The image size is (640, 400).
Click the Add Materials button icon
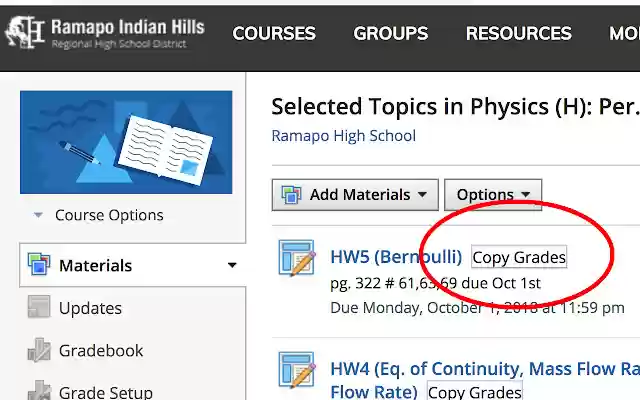(291, 195)
